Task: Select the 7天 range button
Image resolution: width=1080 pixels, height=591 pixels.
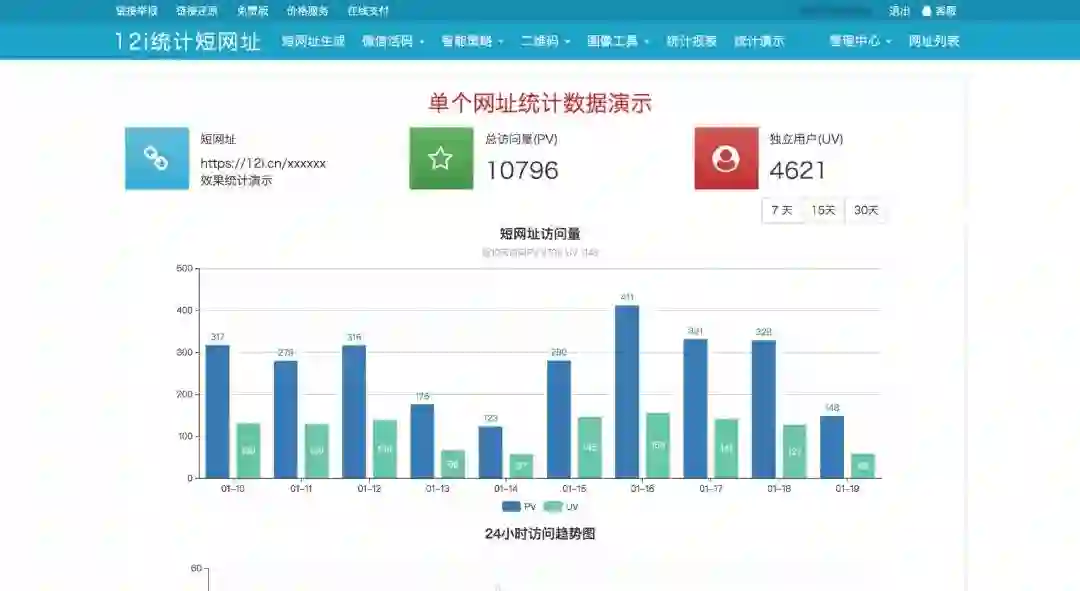Action: (x=782, y=210)
